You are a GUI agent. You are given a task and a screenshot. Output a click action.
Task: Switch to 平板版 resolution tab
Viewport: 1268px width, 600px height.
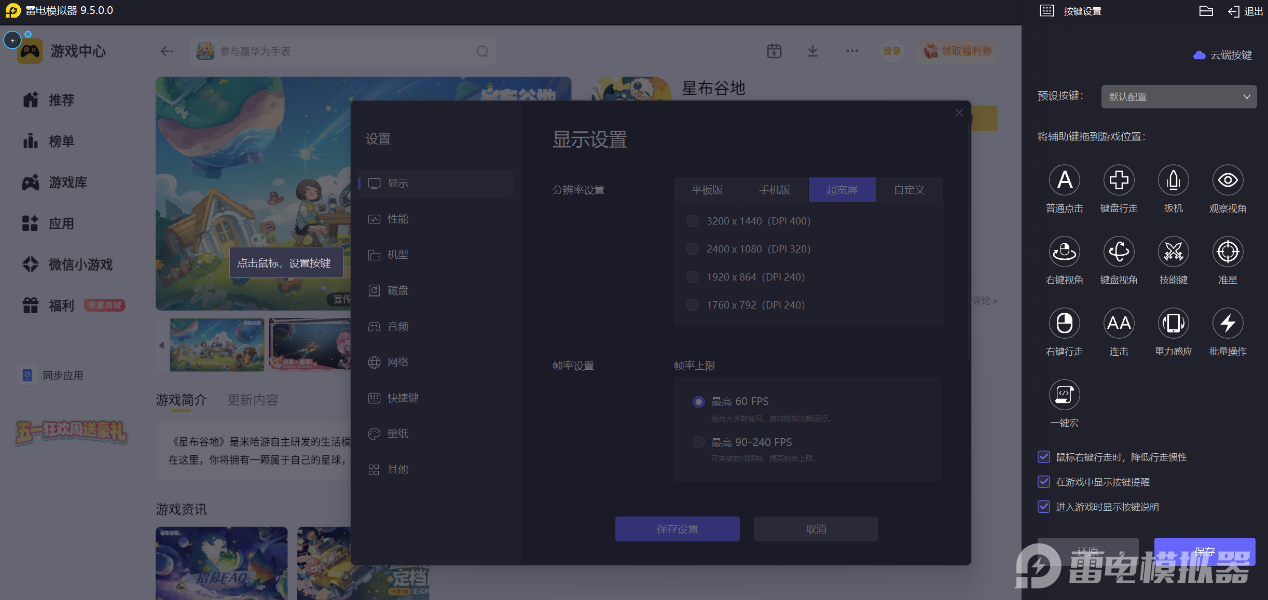[x=708, y=190]
